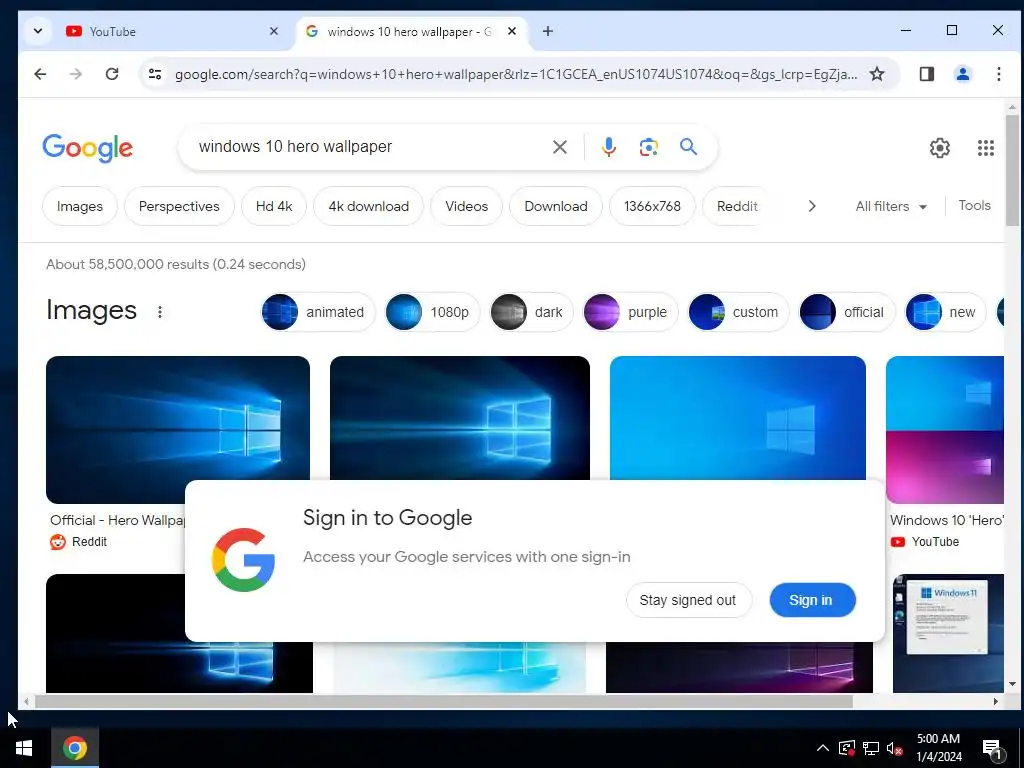Image resolution: width=1024 pixels, height=768 pixels.
Task: Select the Videos filter chip
Action: coord(466,206)
